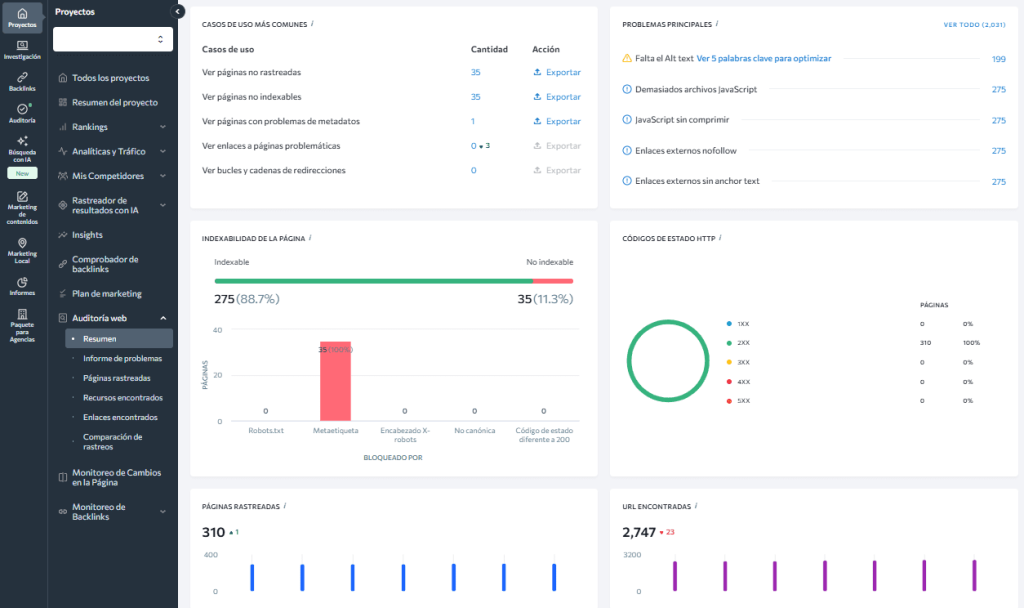Open the Marketing Local icon
This screenshot has width=1024, height=608.
[20, 250]
